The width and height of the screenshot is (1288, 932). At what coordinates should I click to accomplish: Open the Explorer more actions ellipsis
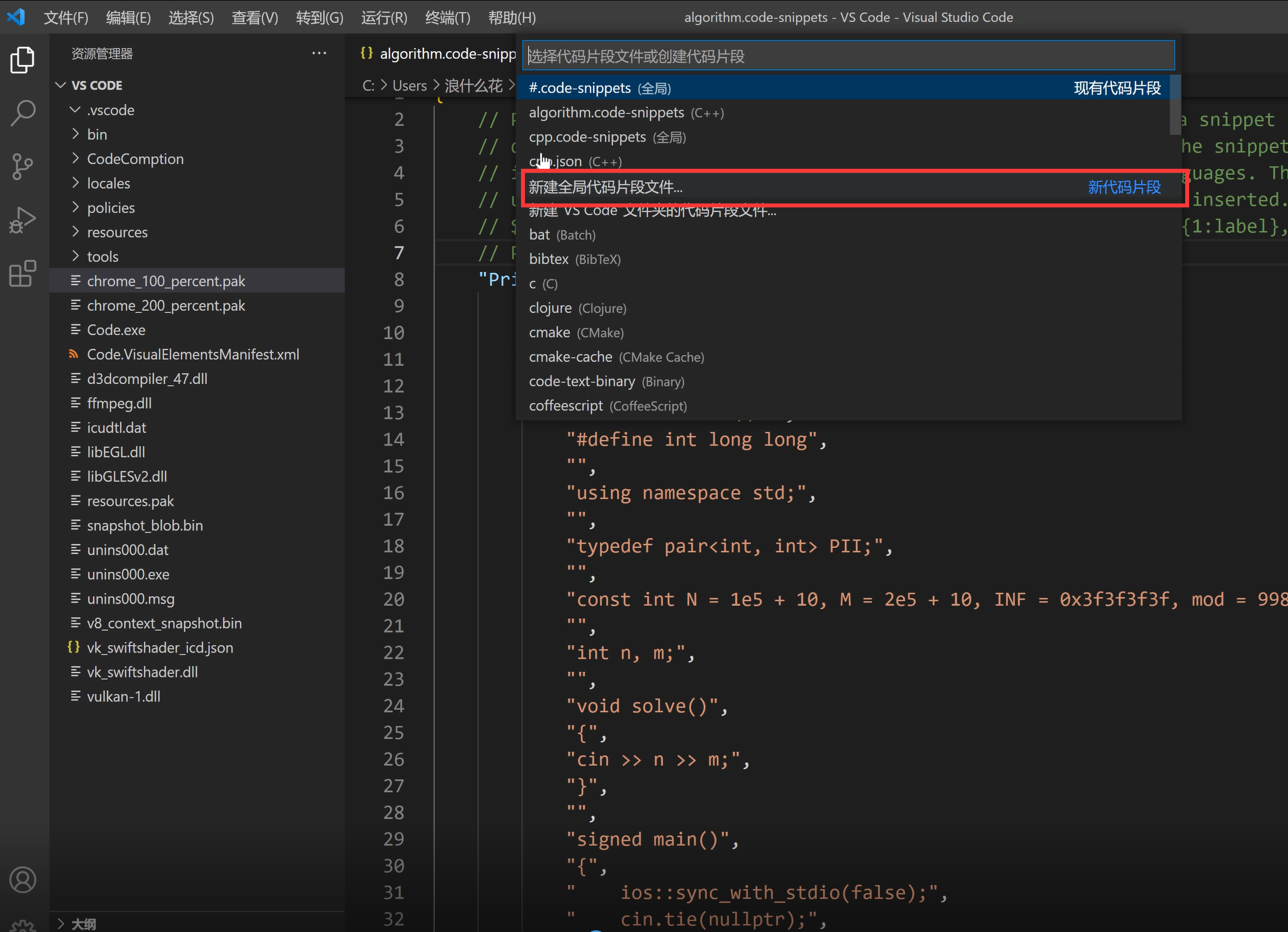[x=319, y=53]
